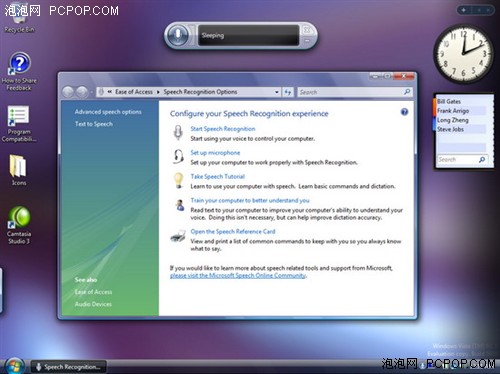Open Advanced speech options
The image size is (500, 374).
coord(108,112)
